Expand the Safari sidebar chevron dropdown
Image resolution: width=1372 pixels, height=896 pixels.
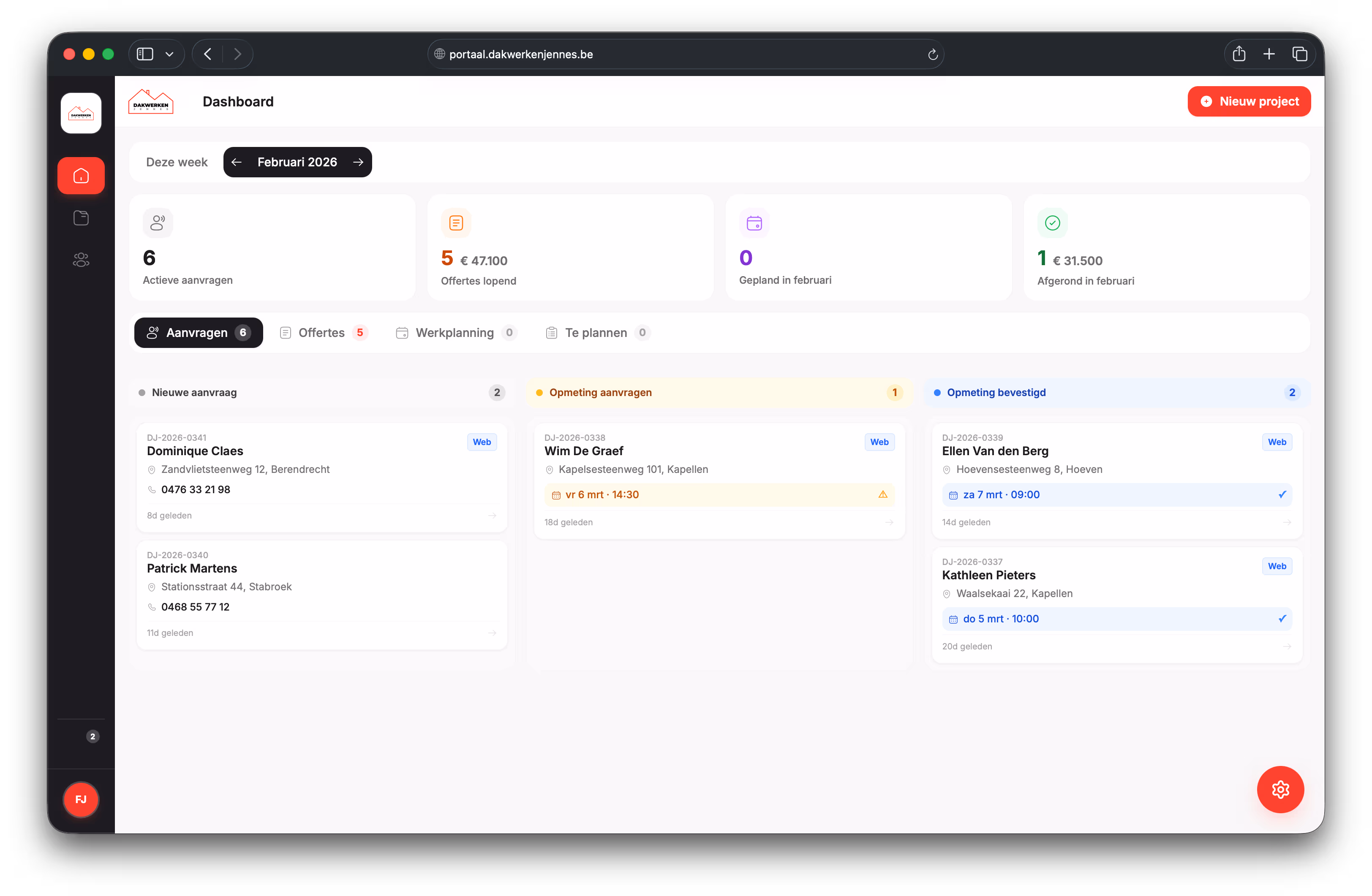[x=169, y=54]
